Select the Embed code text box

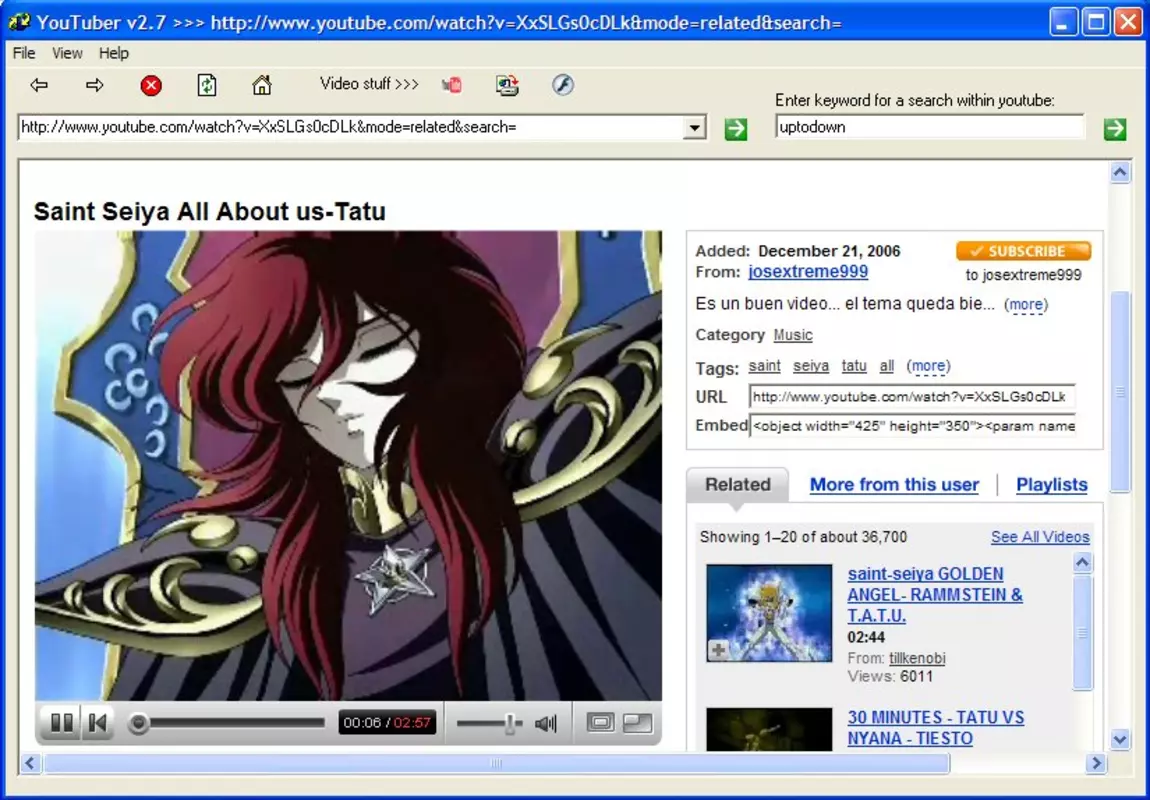click(x=912, y=426)
